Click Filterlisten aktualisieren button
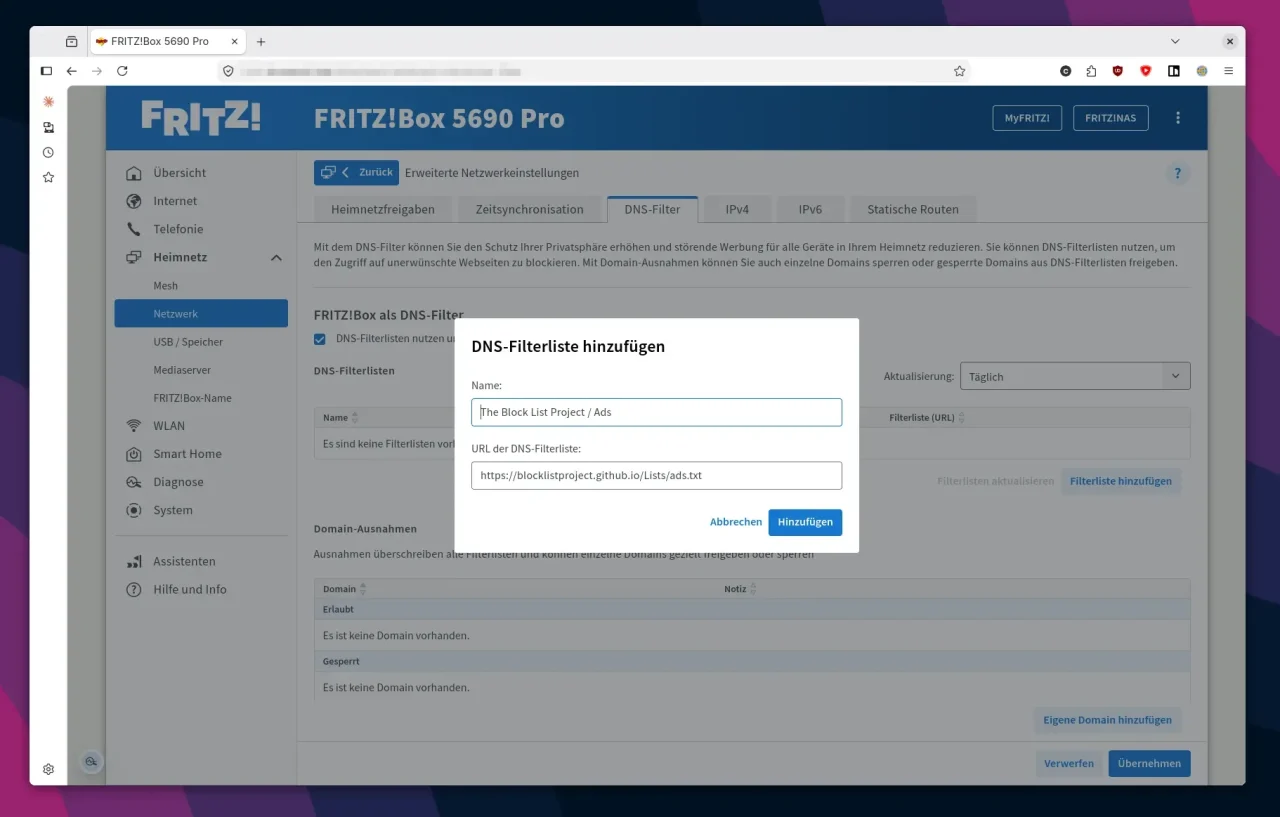The image size is (1280, 817). point(996,481)
